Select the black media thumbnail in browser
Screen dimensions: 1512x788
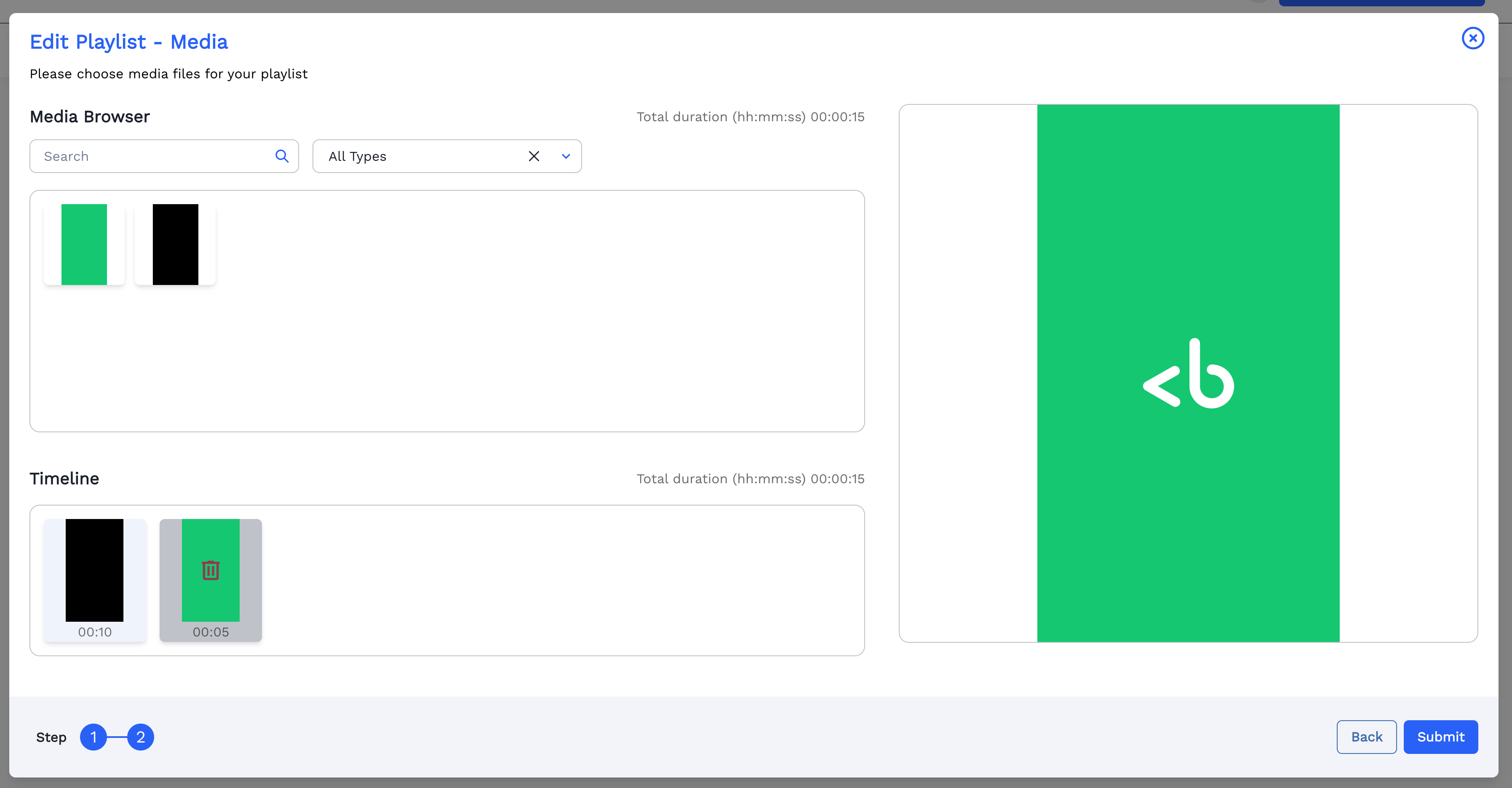(x=175, y=244)
